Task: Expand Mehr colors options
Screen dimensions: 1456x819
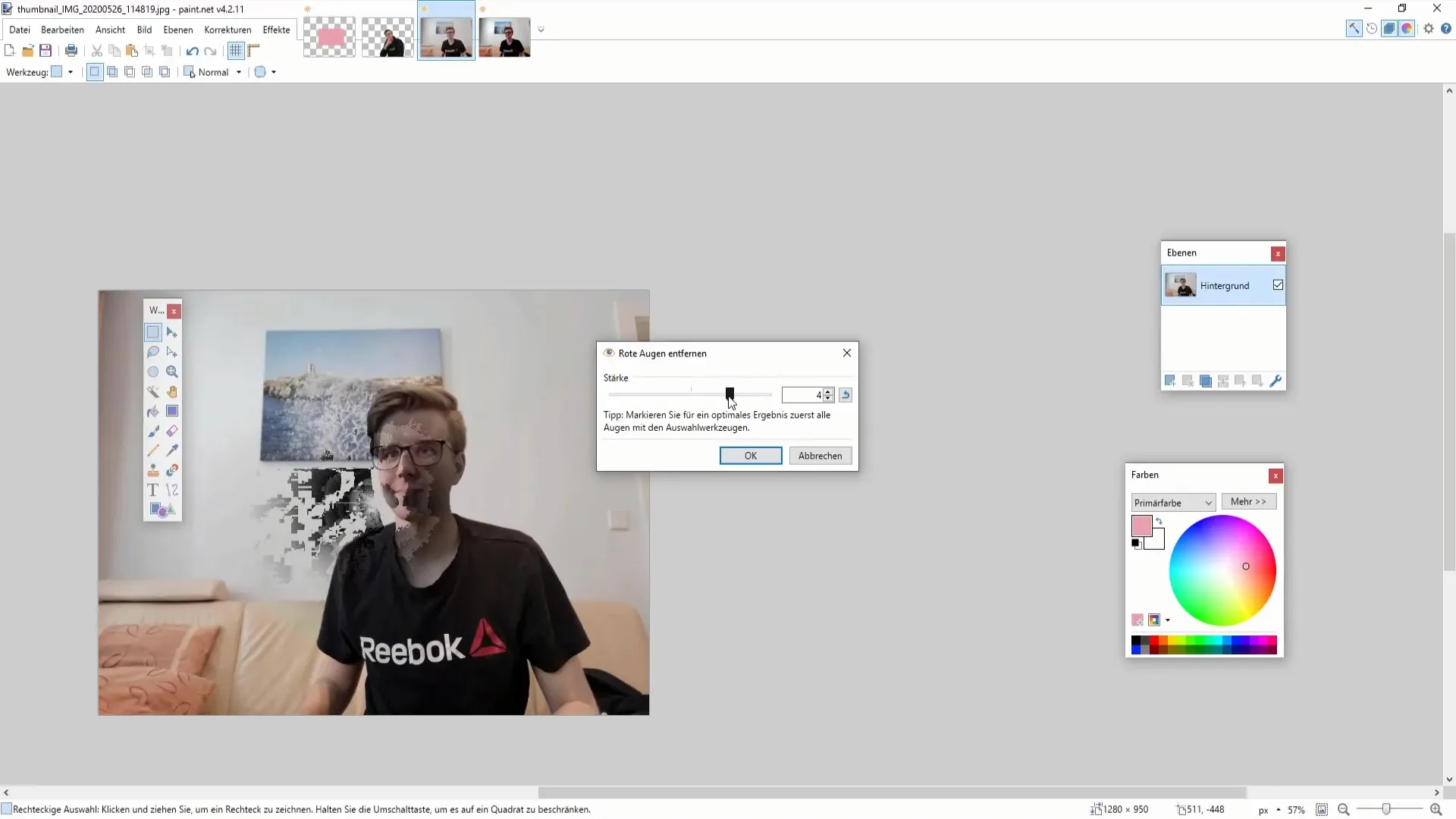Action: (1248, 501)
